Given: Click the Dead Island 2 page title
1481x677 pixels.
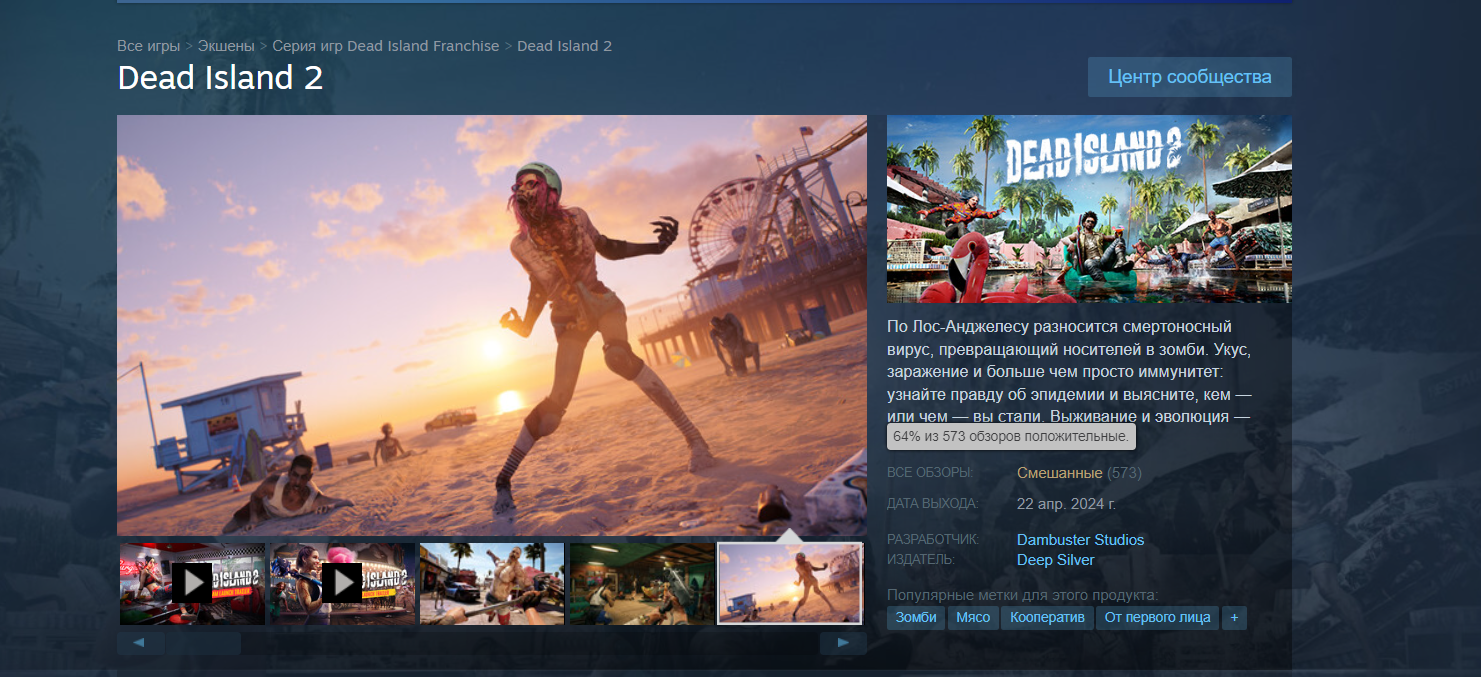Looking at the screenshot, I should coord(220,78).
